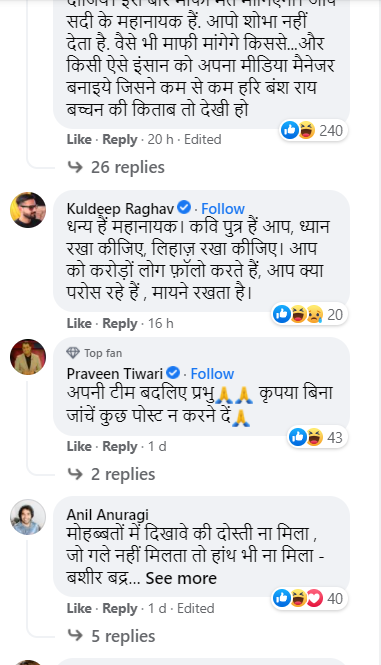Screen dimensions: 381x665
Task: View the 20 reactions on Kuldeep's comment
Action: (310, 315)
